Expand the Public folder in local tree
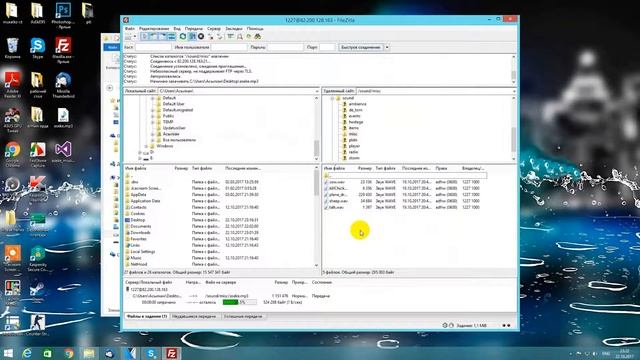This screenshot has height=360, width=640. [x=153, y=116]
